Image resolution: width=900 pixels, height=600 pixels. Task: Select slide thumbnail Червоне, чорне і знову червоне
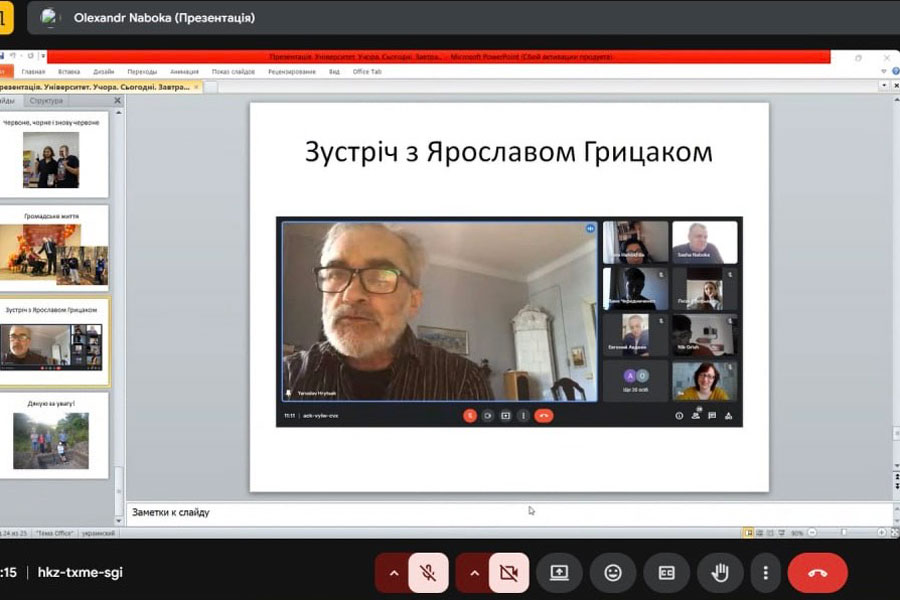coord(52,155)
